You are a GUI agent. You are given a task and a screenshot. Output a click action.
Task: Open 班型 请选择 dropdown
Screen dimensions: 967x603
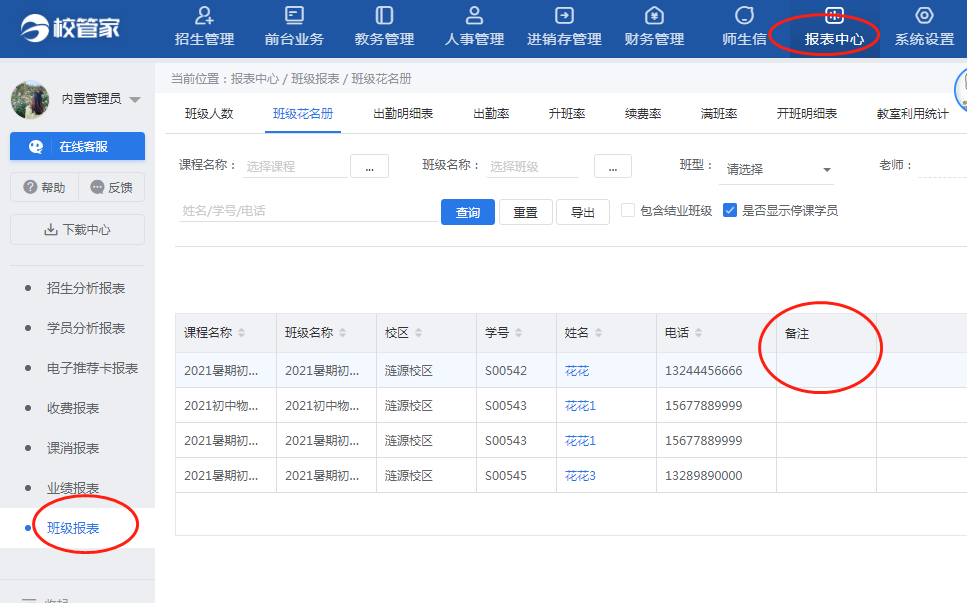tap(776, 169)
